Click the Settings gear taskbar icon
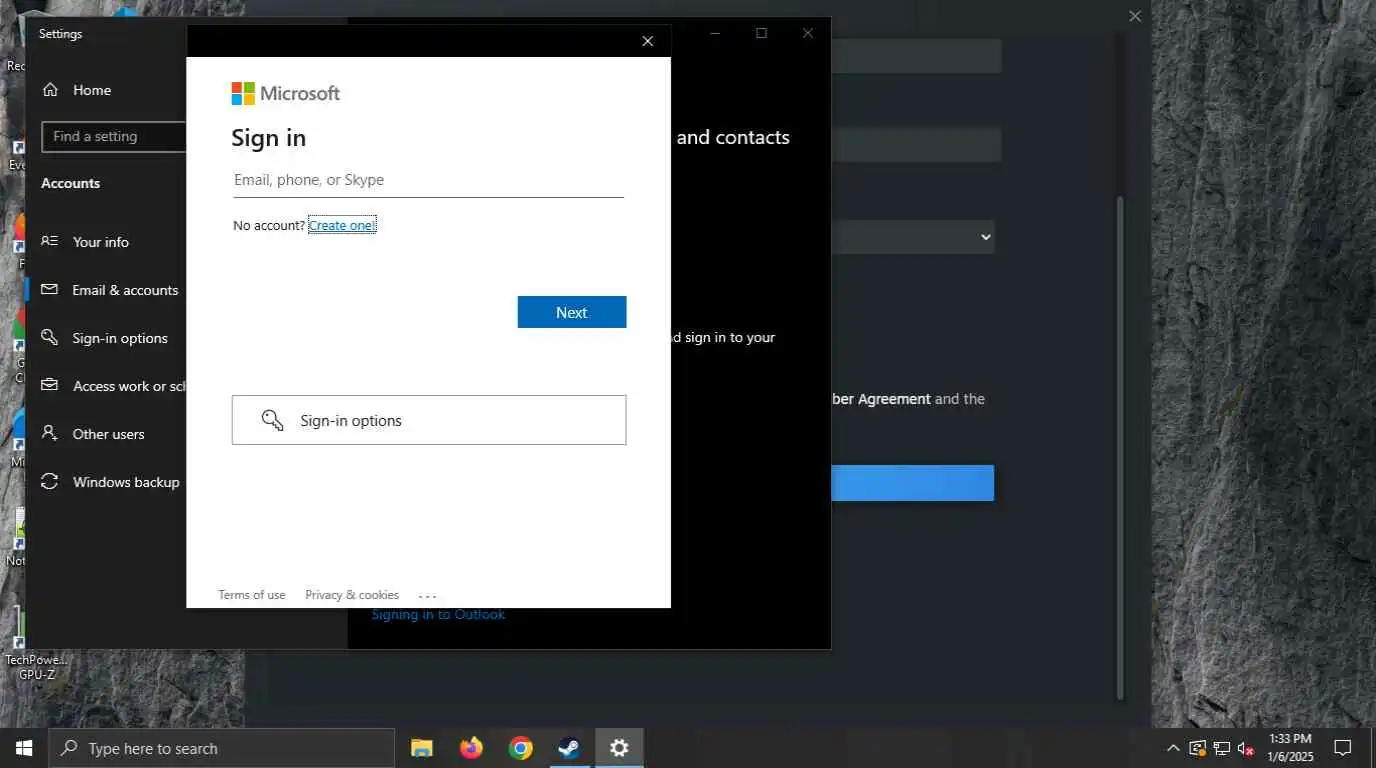 click(619, 748)
